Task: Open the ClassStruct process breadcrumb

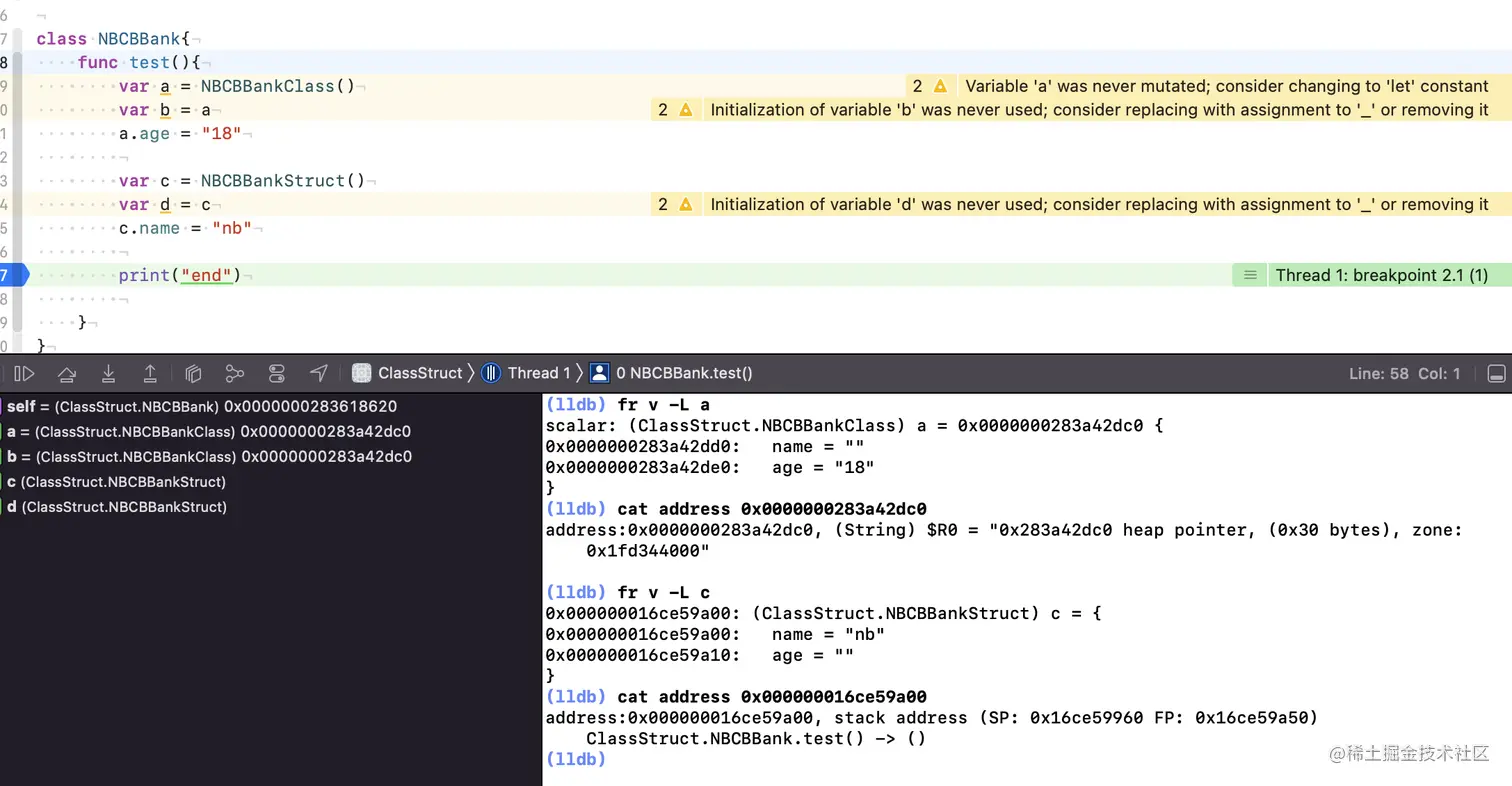Action: pos(408,373)
